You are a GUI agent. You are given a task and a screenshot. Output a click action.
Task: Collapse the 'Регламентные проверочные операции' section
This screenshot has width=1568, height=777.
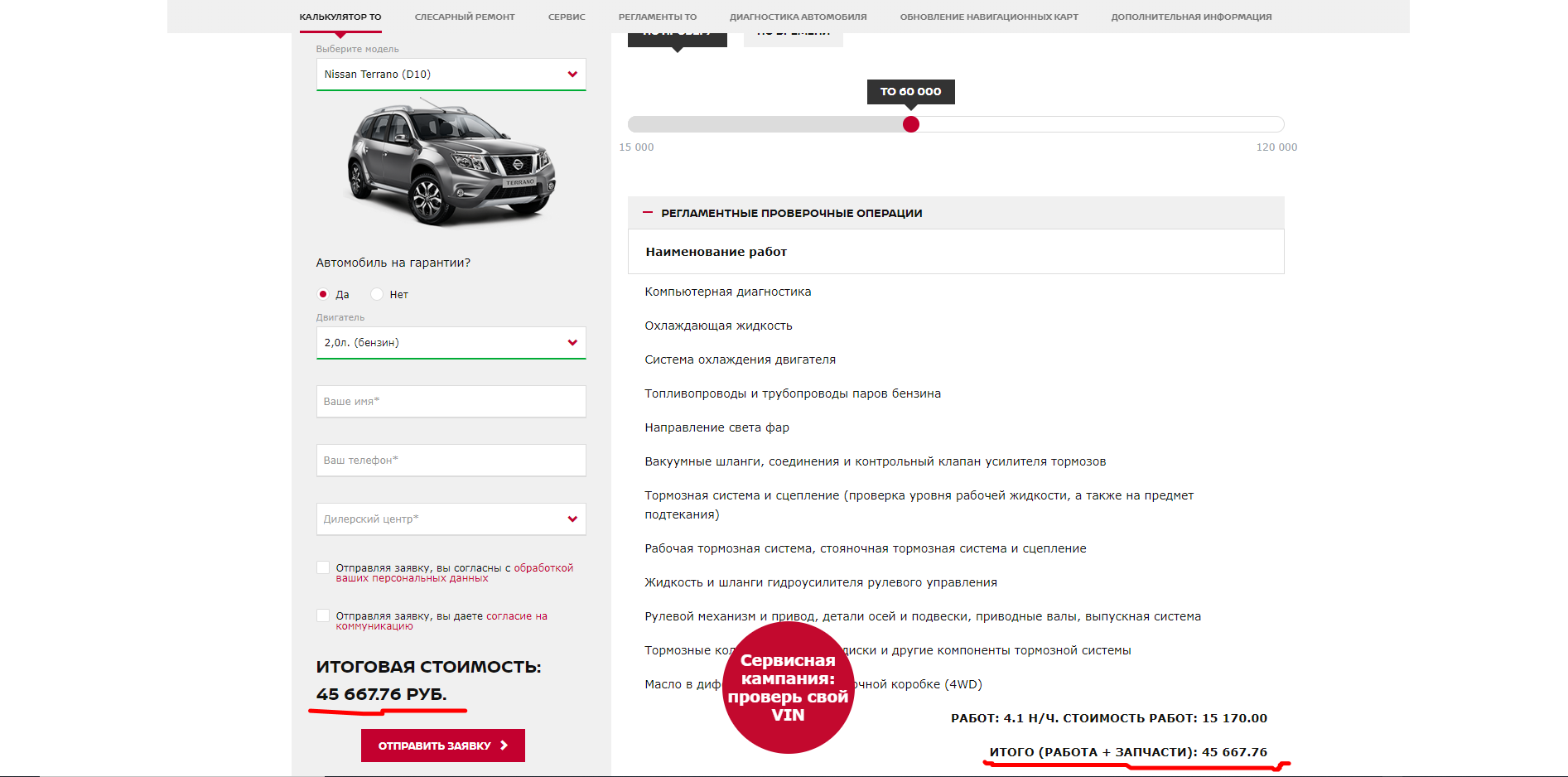(648, 214)
